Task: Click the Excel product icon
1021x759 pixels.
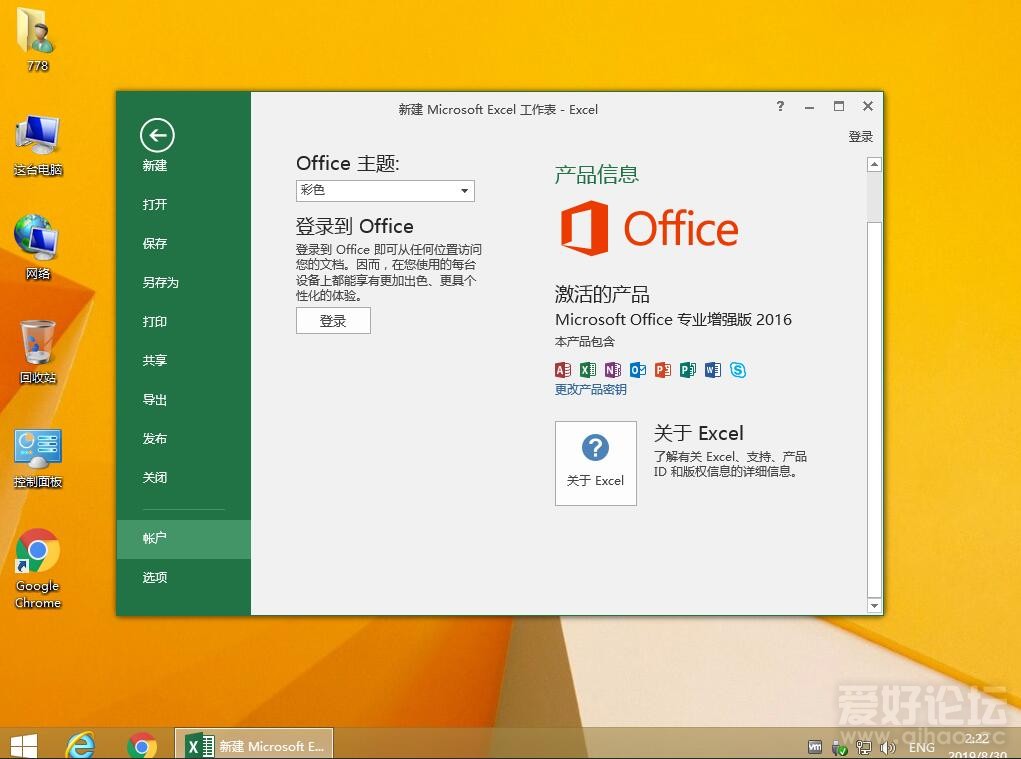Action: (x=588, y=370)
